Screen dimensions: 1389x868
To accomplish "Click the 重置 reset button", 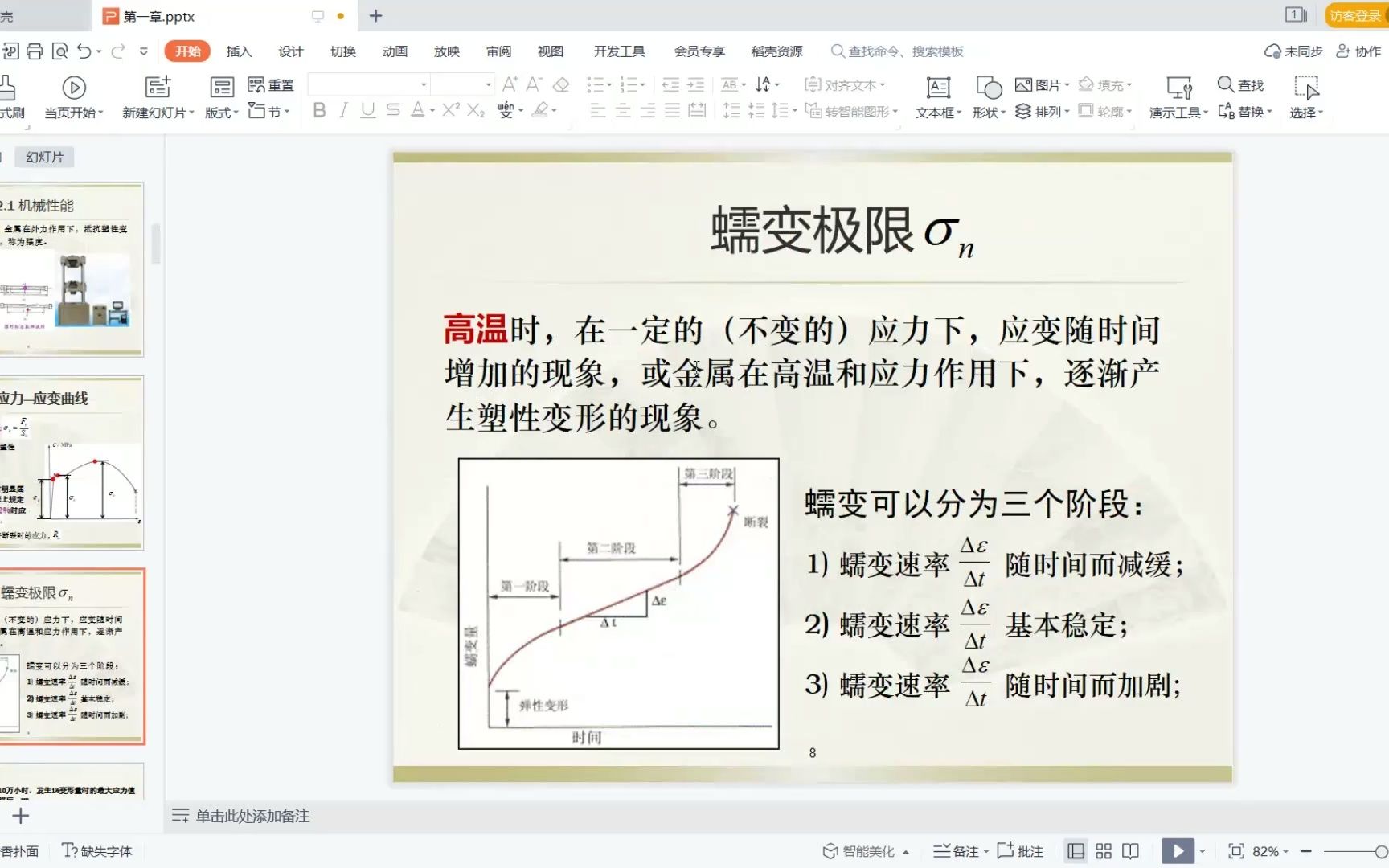I will pyautogui.click(x=271, y=84).
